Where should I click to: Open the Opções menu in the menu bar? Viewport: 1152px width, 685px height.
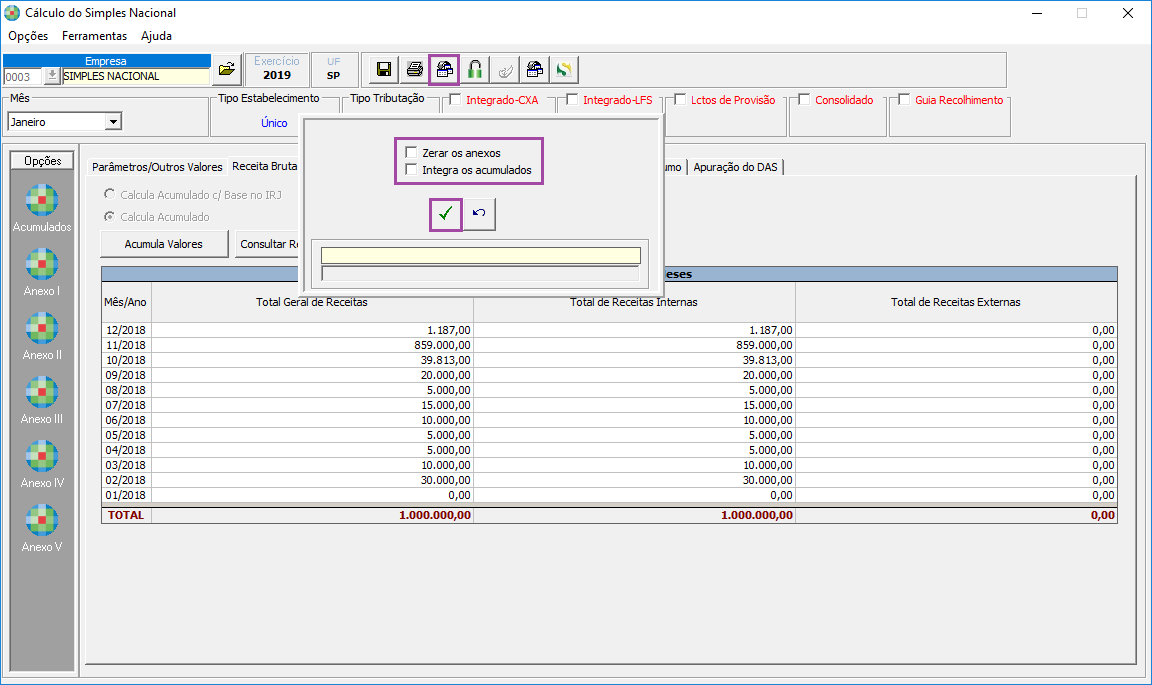click(x=28, y=36)
